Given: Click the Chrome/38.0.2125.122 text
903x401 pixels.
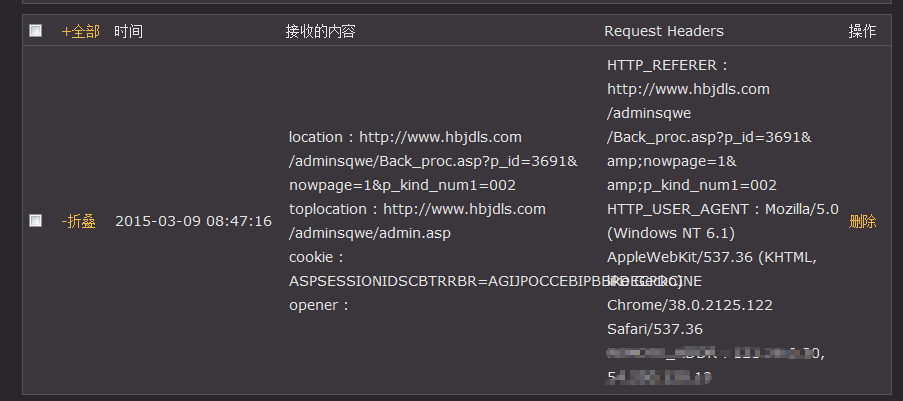Looking at the screenshot, I should [690, 305].
